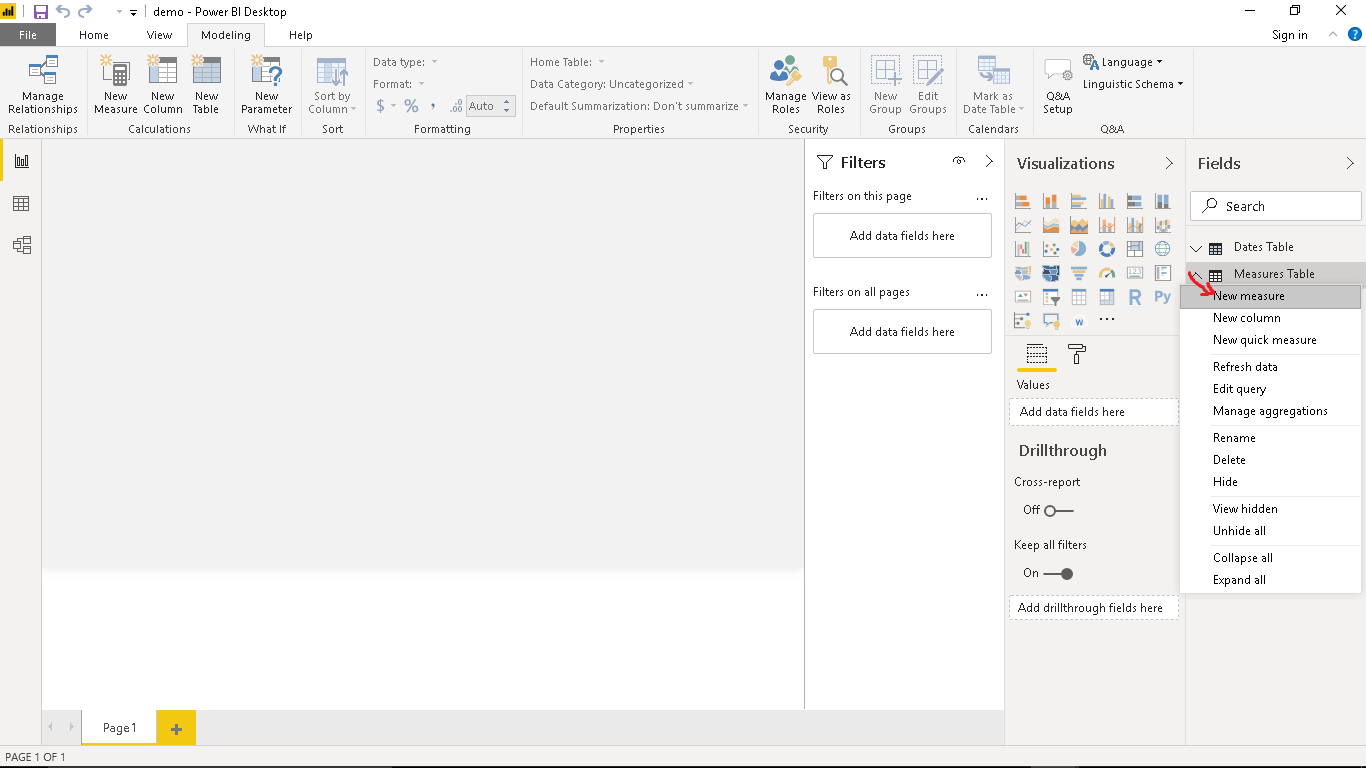Insert the Card visual

(x=1135, y=273)
